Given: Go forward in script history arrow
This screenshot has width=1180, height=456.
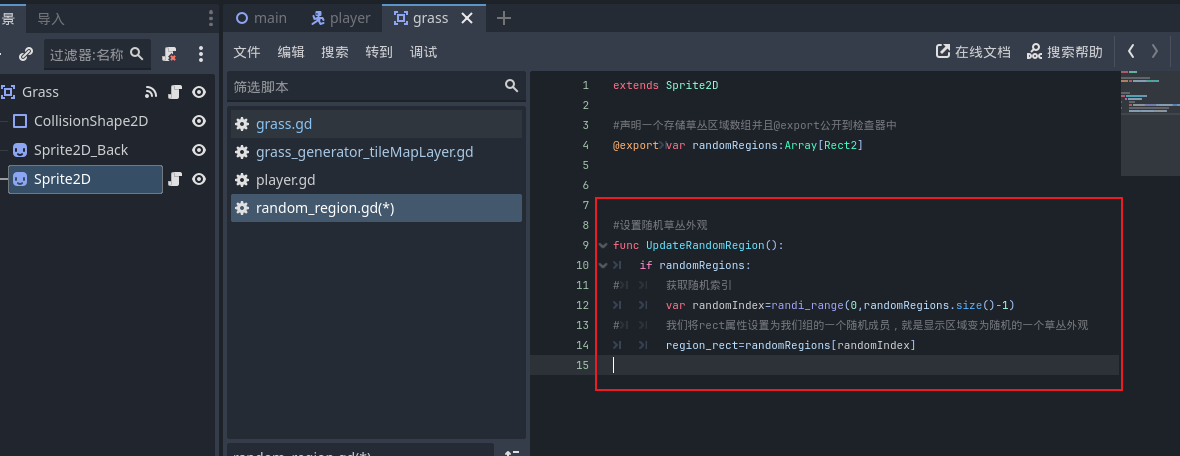Looking at the screenshot, I should point(1155,51).
